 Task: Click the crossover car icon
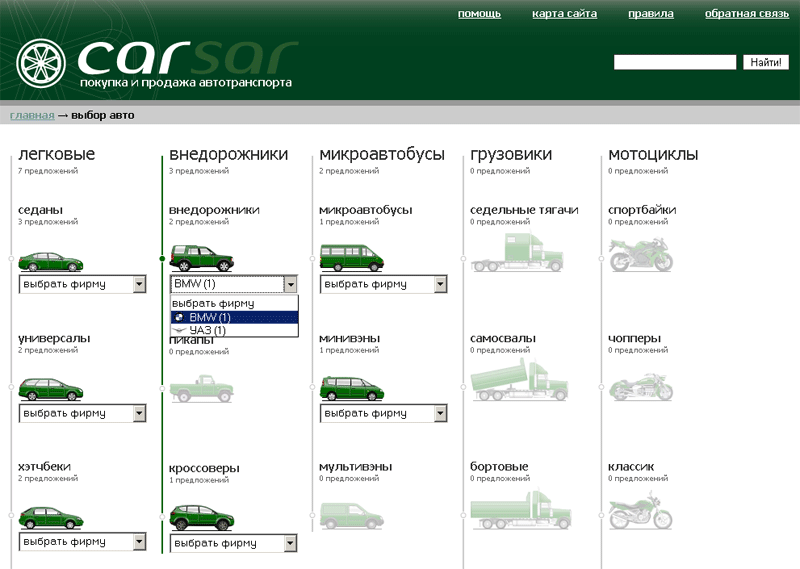[x=201, y=517]
